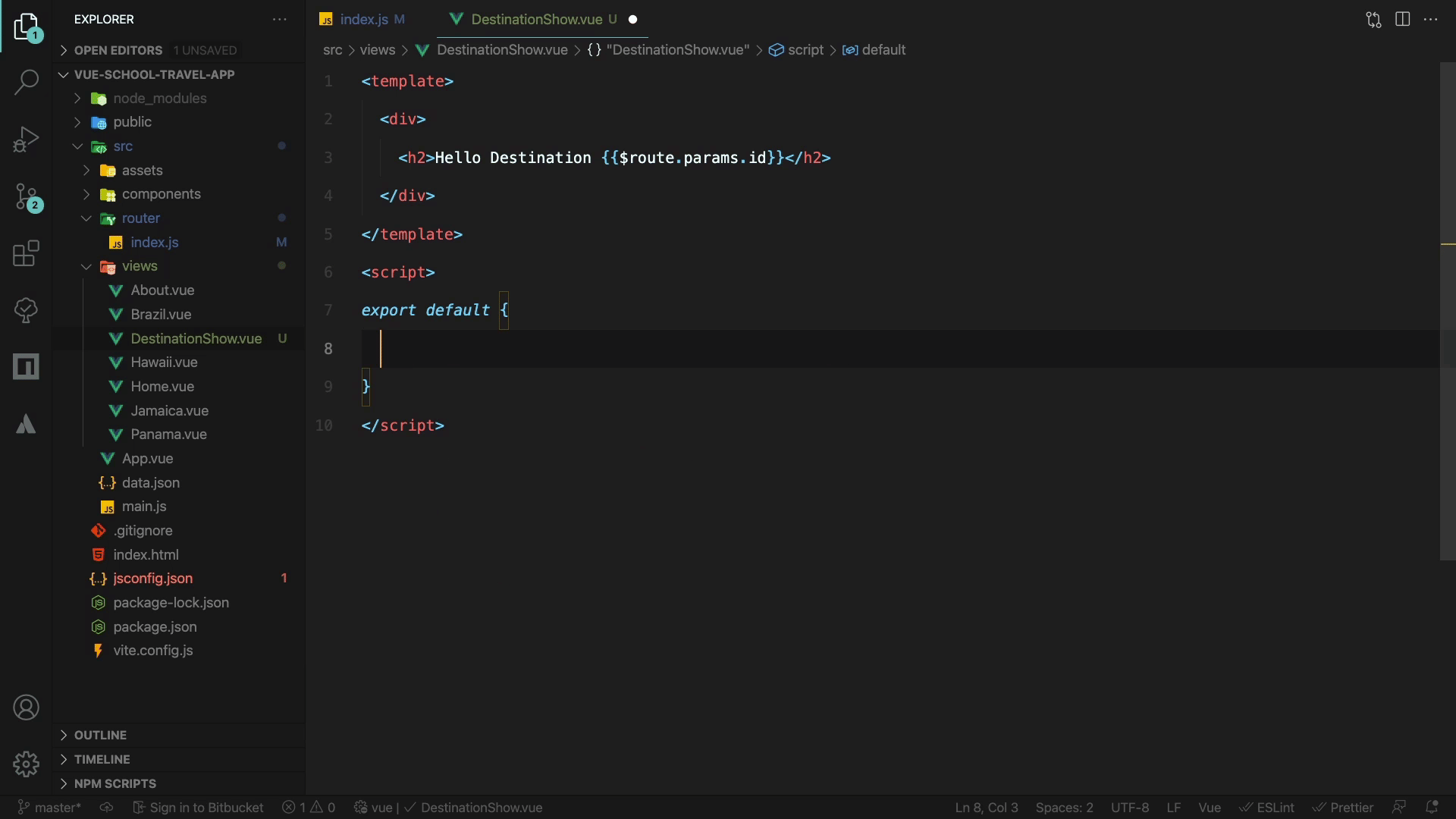Open the Extensions view
Screen dimensions: 1456x819
27,253
